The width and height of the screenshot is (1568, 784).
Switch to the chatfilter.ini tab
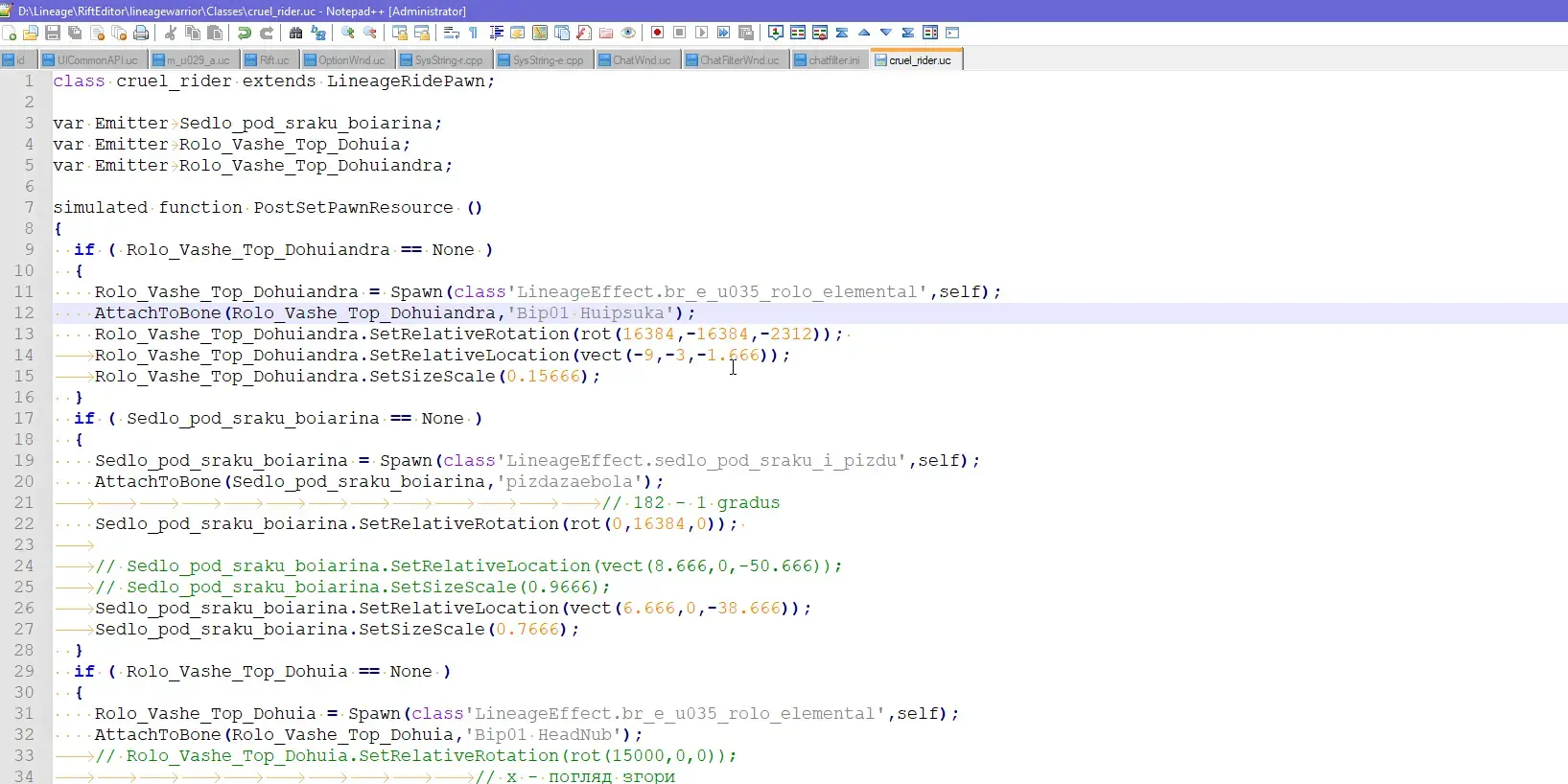tap(830, 59)
